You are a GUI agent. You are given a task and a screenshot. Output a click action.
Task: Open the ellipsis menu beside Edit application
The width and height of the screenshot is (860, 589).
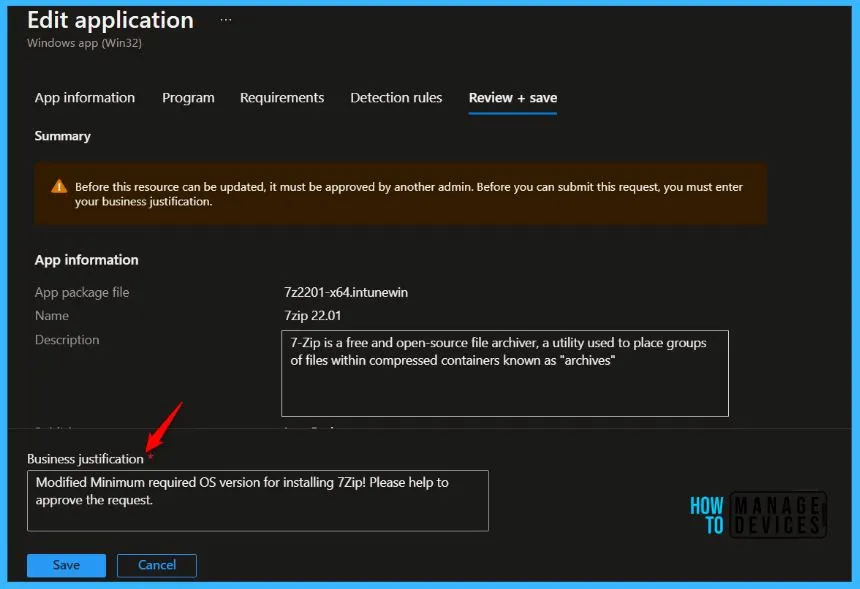coord(225,20)
